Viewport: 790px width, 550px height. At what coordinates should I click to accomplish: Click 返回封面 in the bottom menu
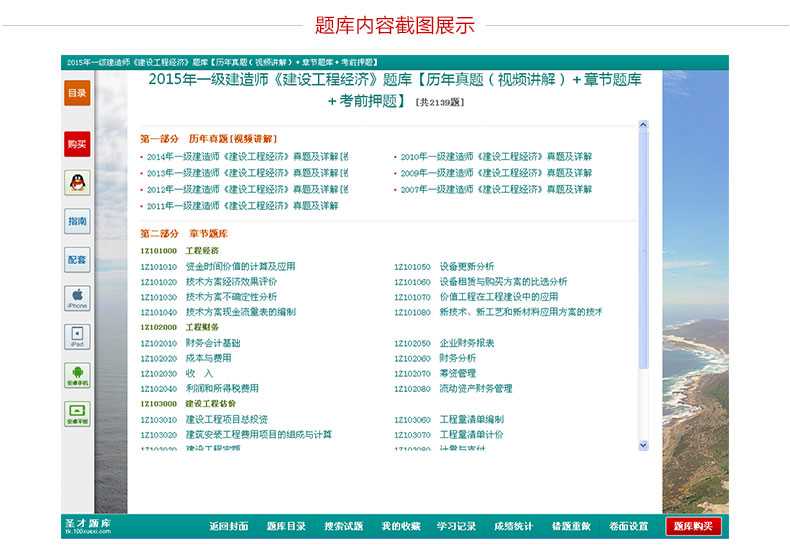(228, 526)
